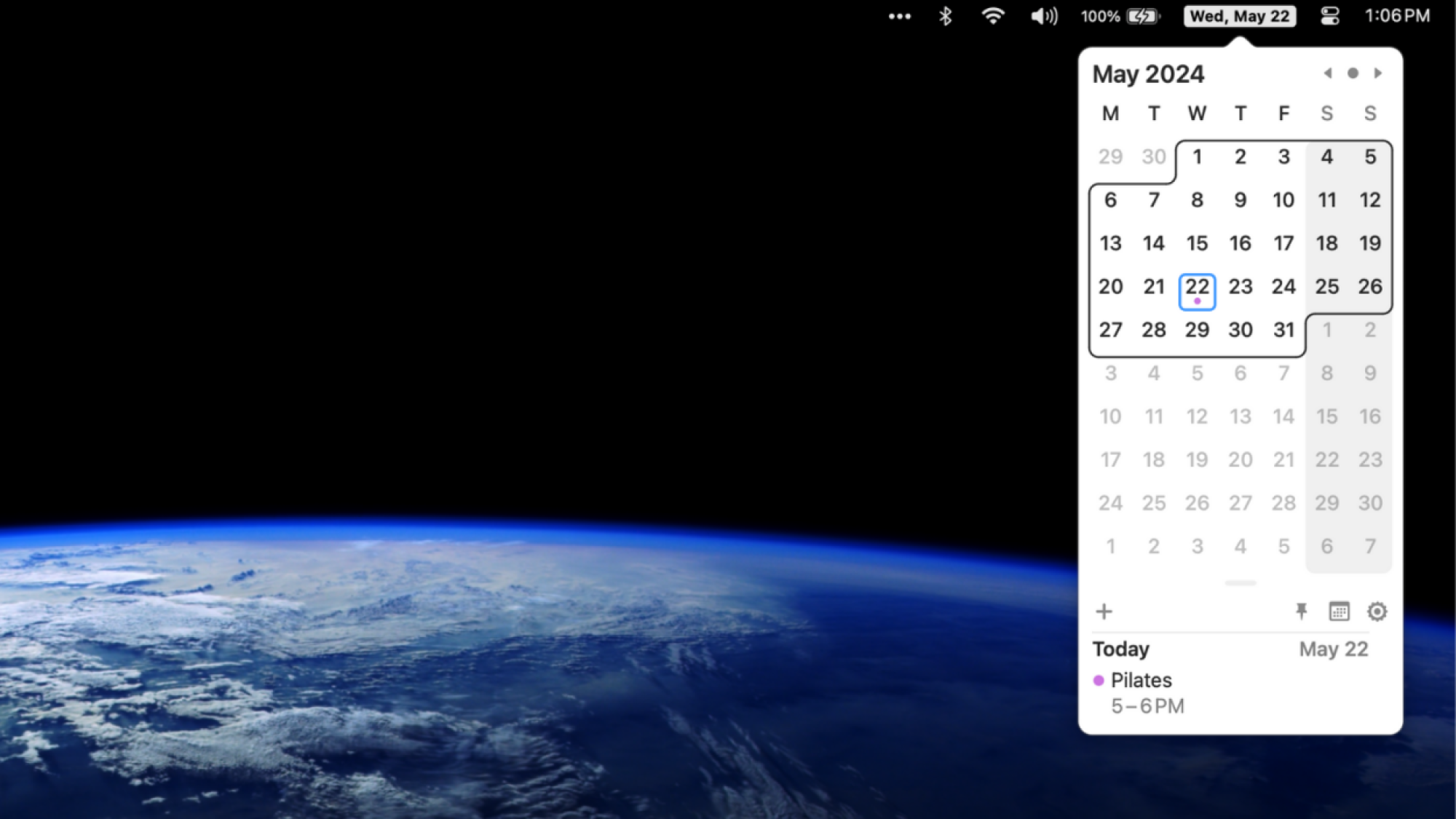Select July 1 in the calendar
The image size is (1456, 819).
coord(1110,547)
